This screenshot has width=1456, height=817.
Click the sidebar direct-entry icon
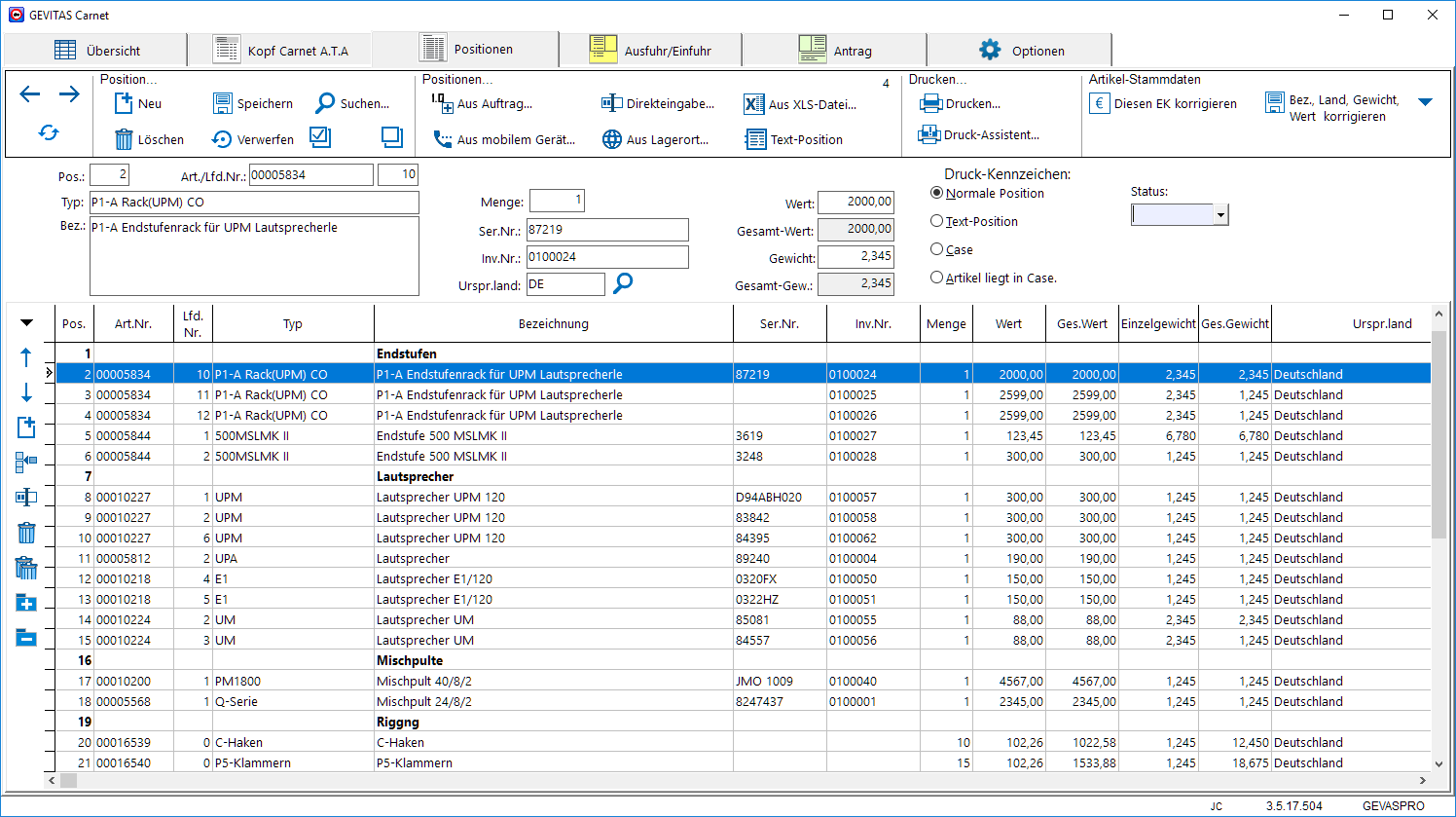pyautogui.click(x=26, y=497)
